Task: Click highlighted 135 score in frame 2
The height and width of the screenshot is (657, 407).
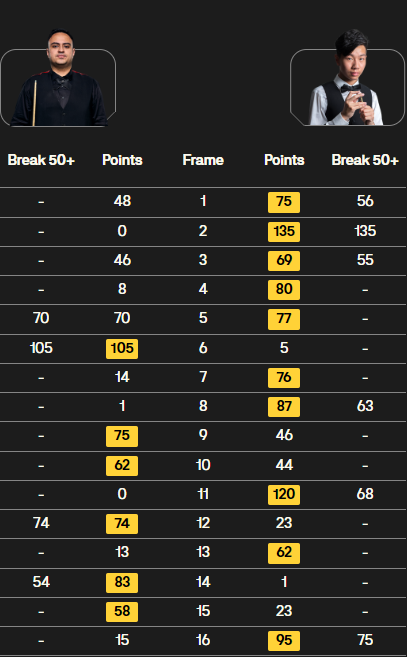Action: (x=284, y=231)
